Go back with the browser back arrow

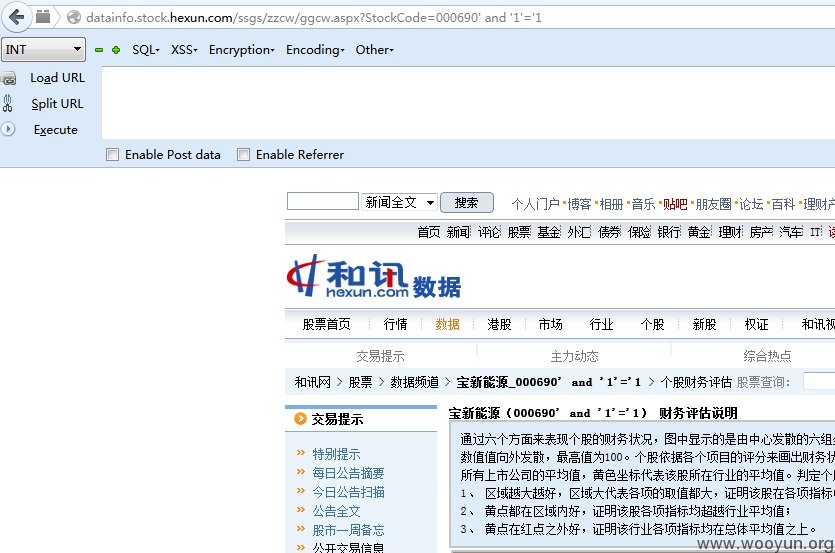(x=17, y=17)
